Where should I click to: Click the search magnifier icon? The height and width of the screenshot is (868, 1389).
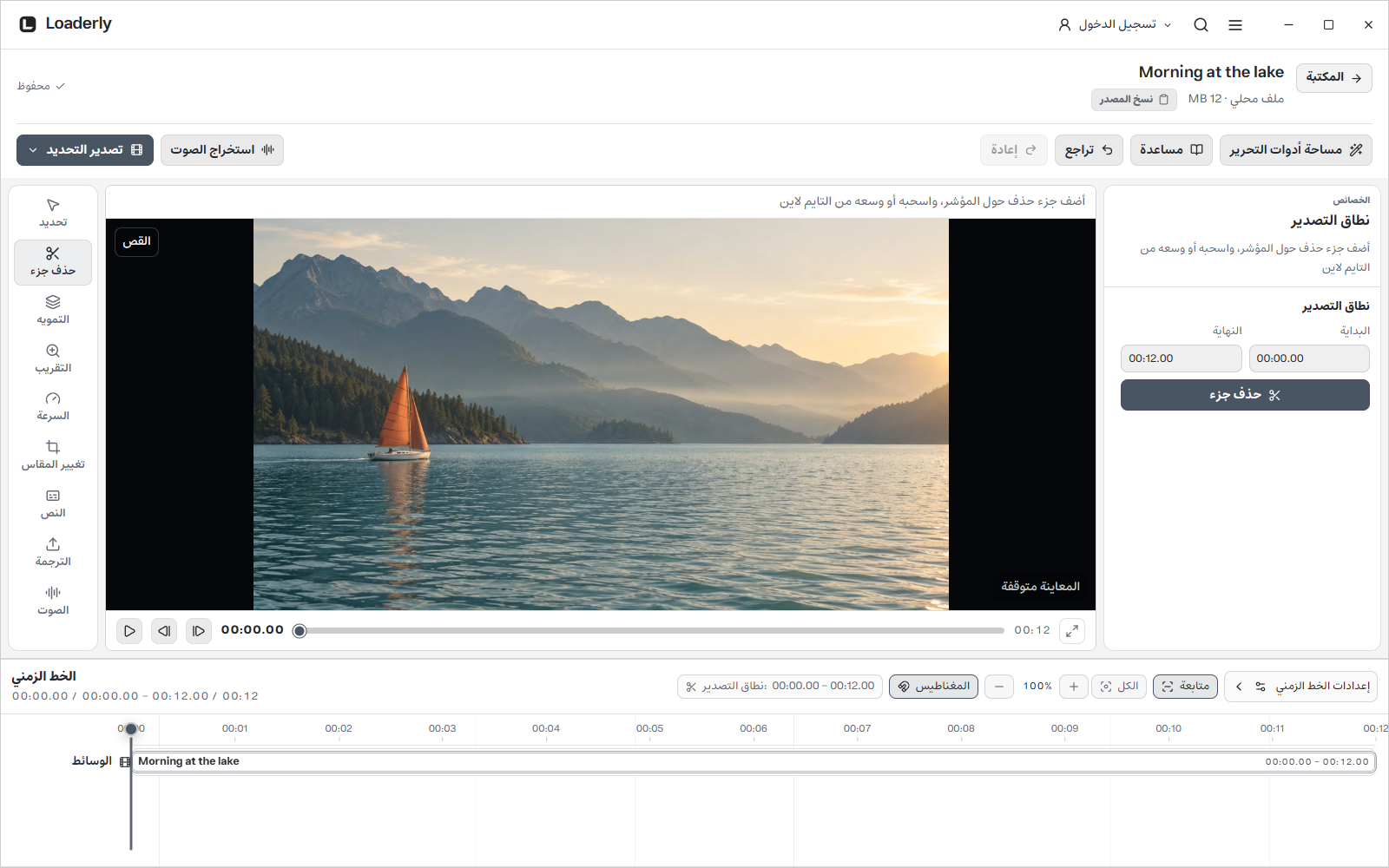(x=1201, y=25)
